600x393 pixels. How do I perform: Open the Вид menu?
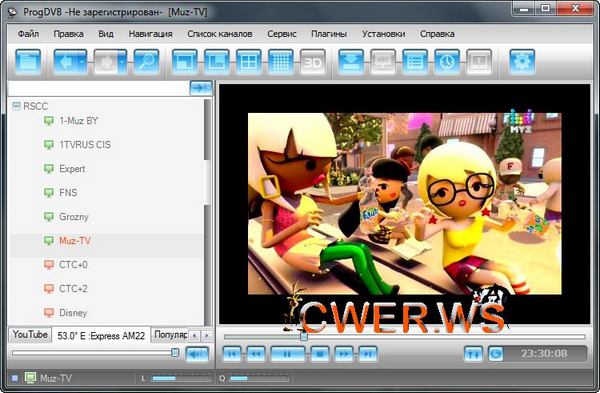(106, 34)
